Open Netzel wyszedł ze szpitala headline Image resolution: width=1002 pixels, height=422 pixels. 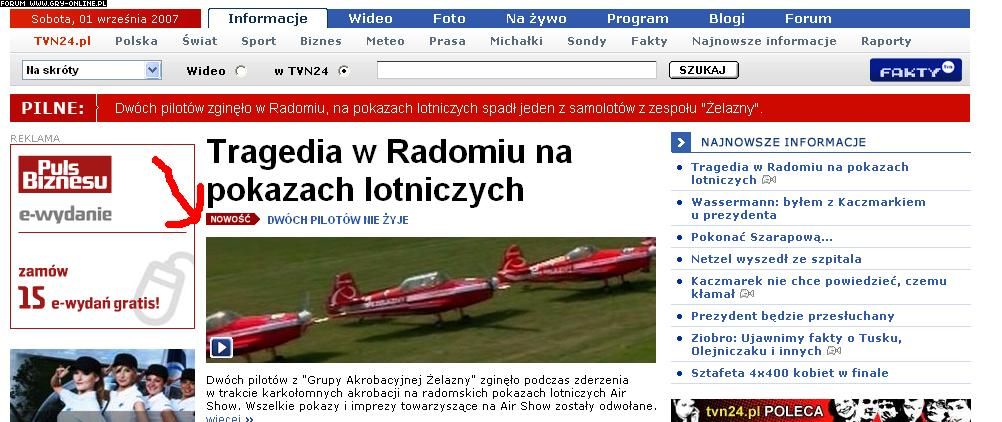pos(776,259)
